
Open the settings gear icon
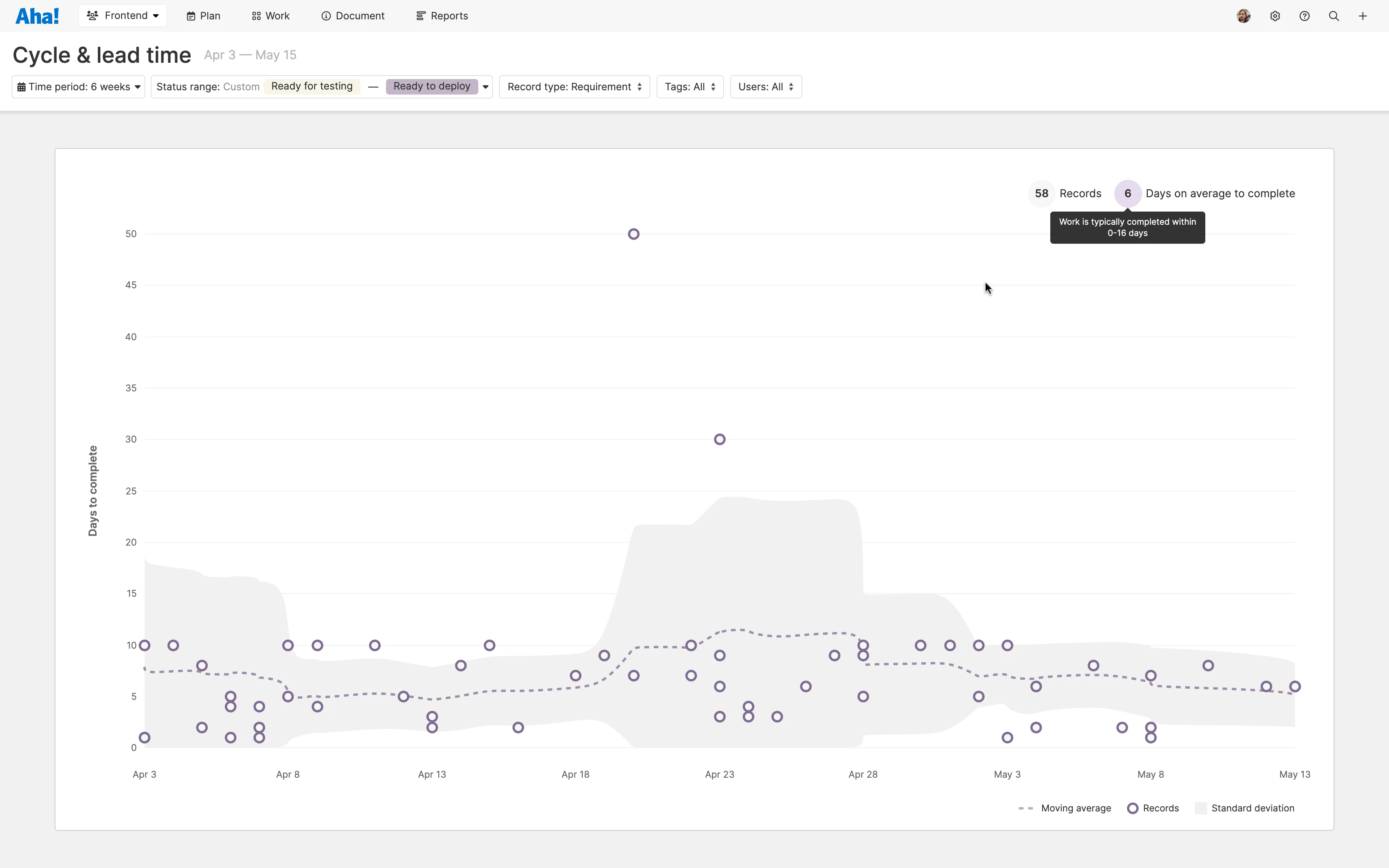(x=1275, y=16)
